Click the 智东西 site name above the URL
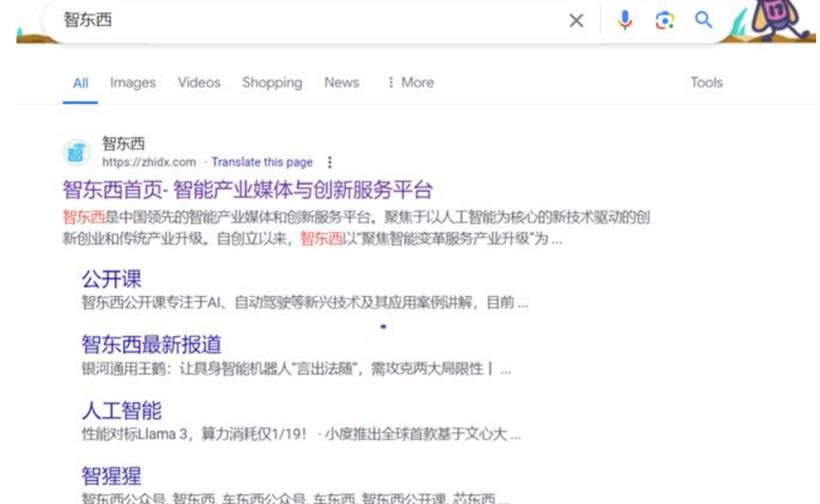Viewport: 820px width, 504px height. 123,143
